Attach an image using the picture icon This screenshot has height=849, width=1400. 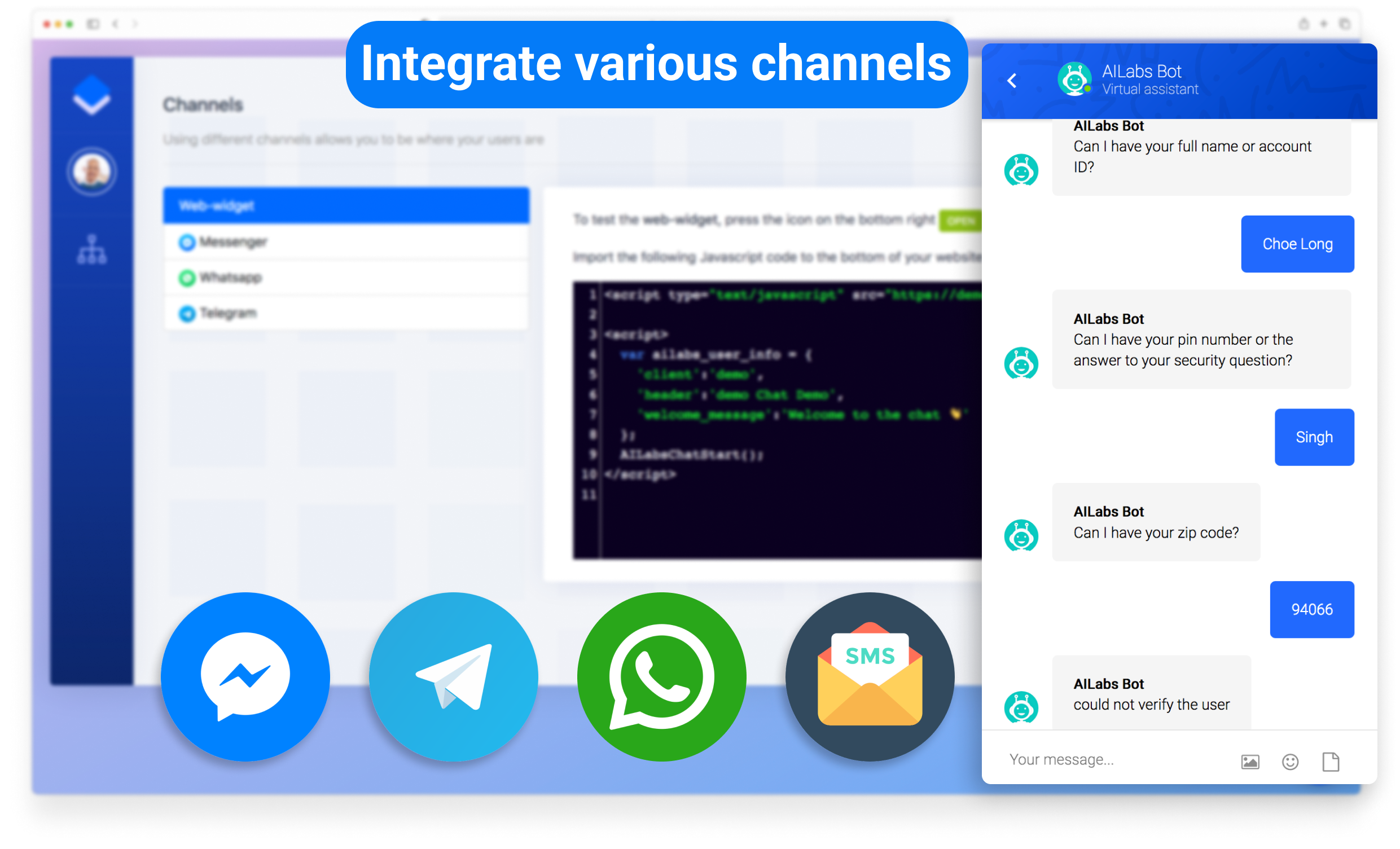click(1250, 762)
